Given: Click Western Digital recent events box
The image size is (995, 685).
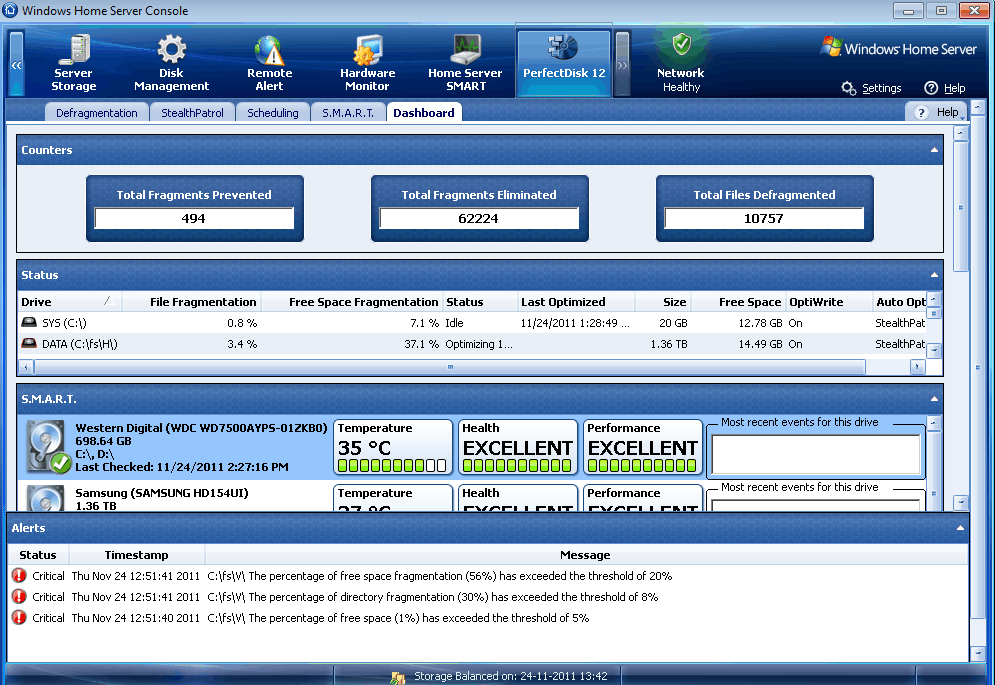Looking at the screenshot, I should pyautogui.click(x=816, y=455).
